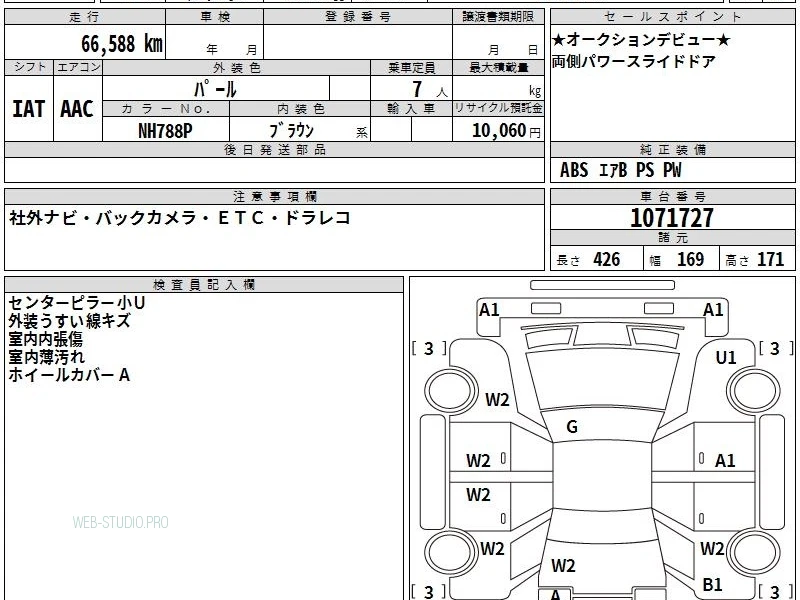The width and height of the screenshot is (800, 600).
Task: Select the セールスポイント header
Action: point(672,17)
